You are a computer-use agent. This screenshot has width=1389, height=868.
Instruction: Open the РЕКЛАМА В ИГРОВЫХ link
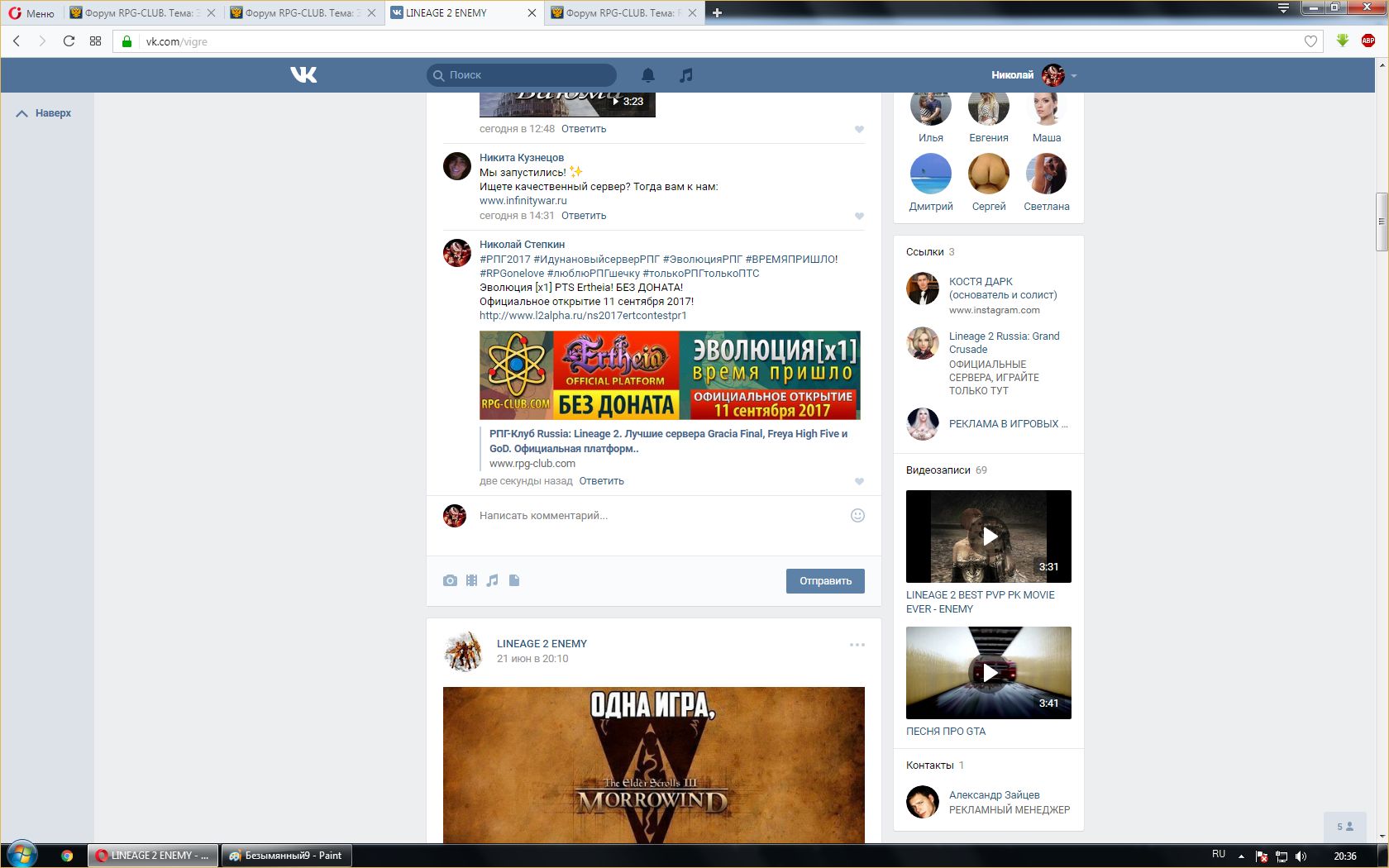pyautogui.click(x=1008, y=424)
